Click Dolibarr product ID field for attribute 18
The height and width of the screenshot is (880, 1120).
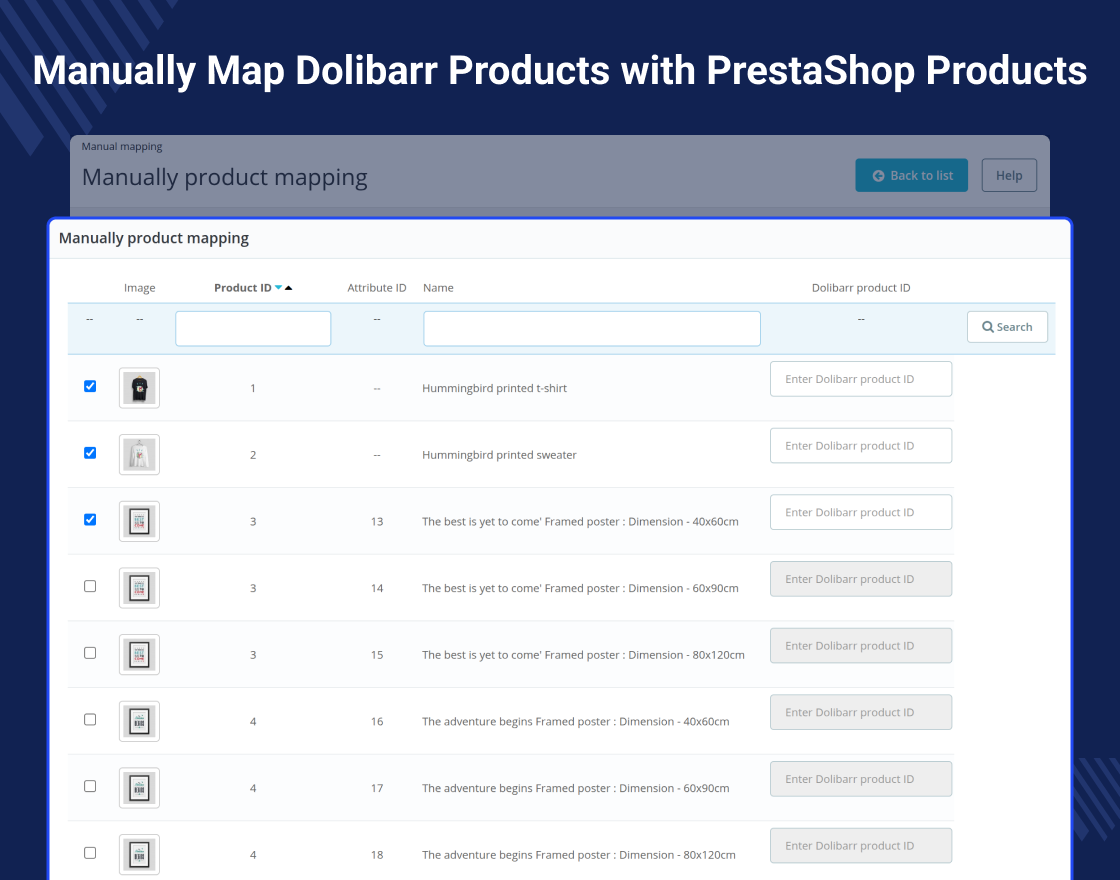tap(861, 846)
